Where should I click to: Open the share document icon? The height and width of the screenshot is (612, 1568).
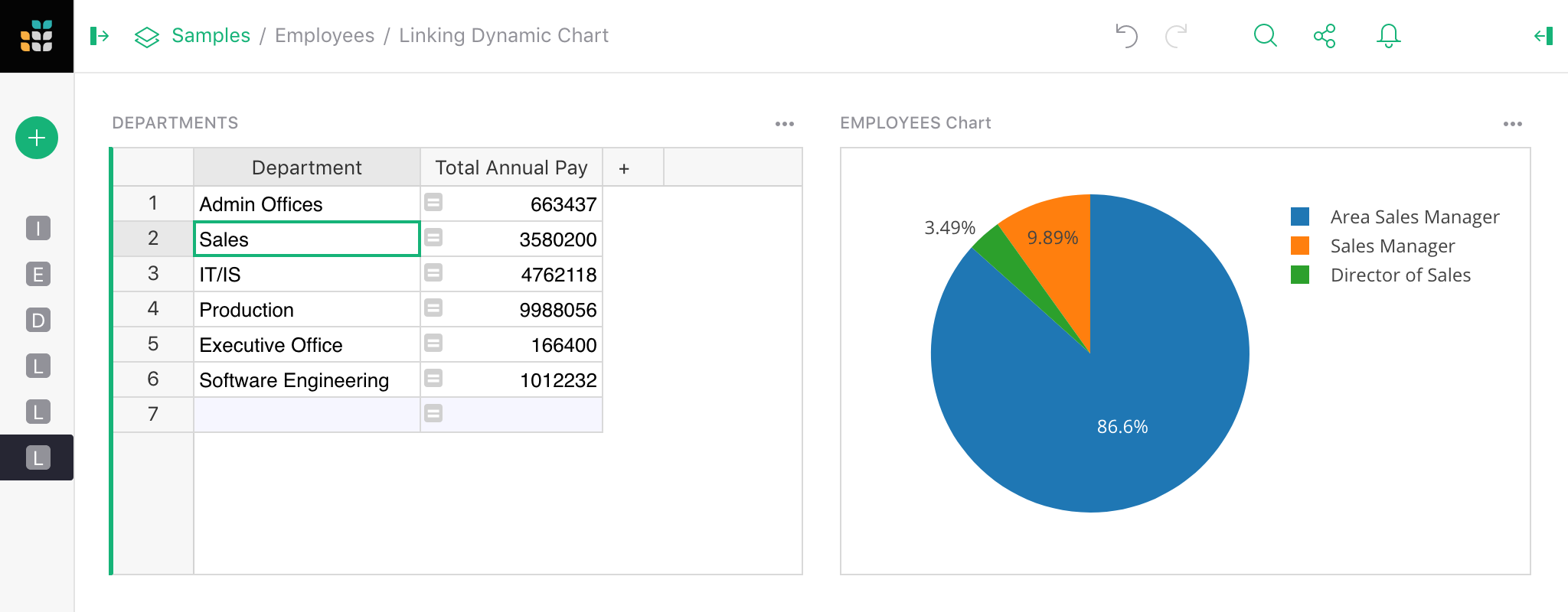1325,36
